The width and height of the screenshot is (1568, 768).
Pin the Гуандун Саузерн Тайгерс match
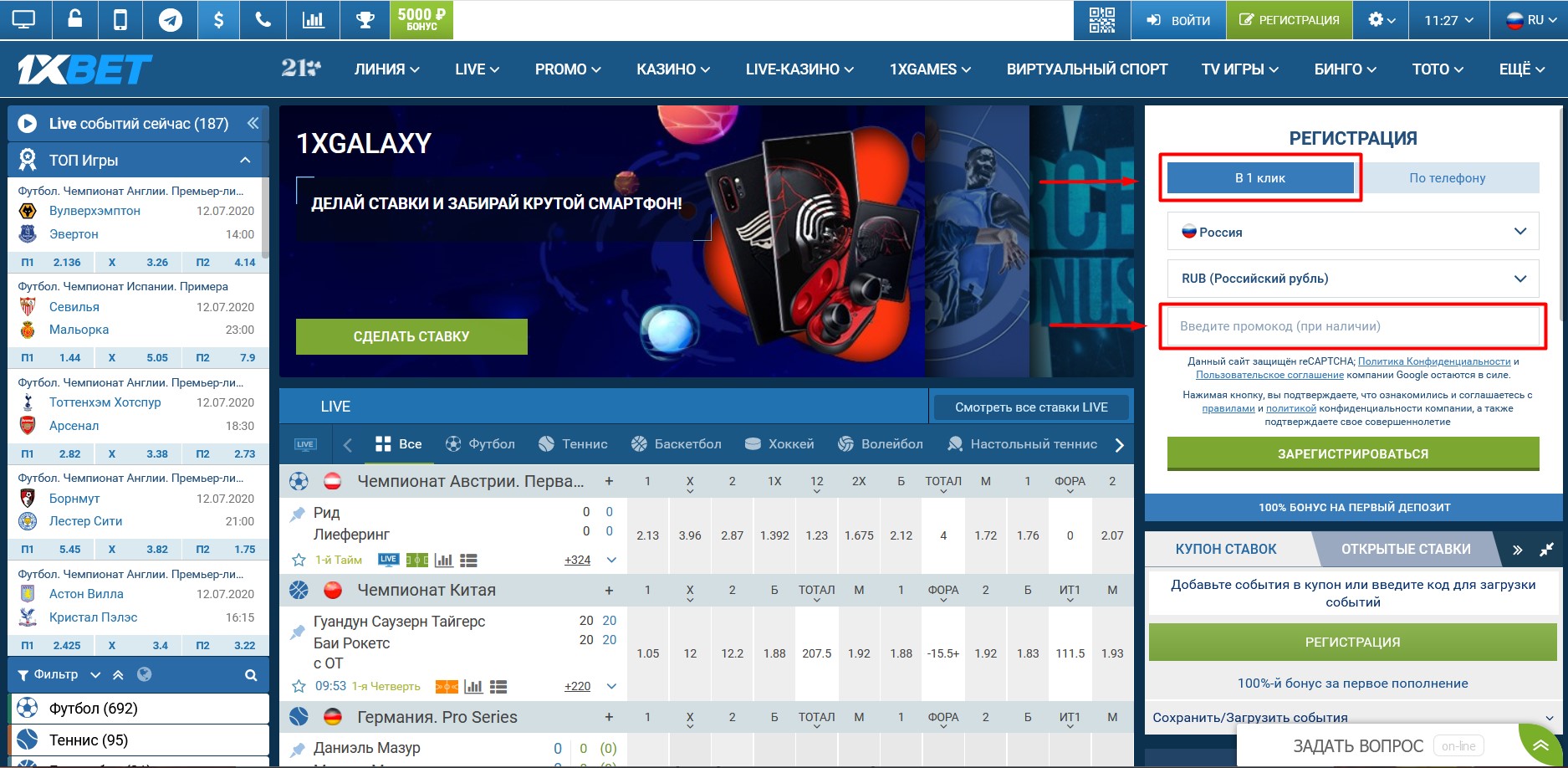click(x=297, y=632)
